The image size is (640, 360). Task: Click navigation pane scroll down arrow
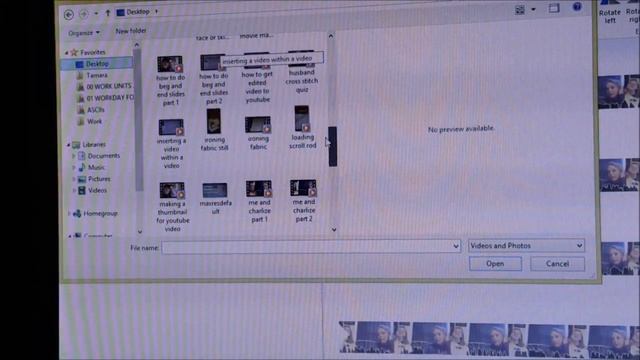pyautogui.click(x=140, y=231)
